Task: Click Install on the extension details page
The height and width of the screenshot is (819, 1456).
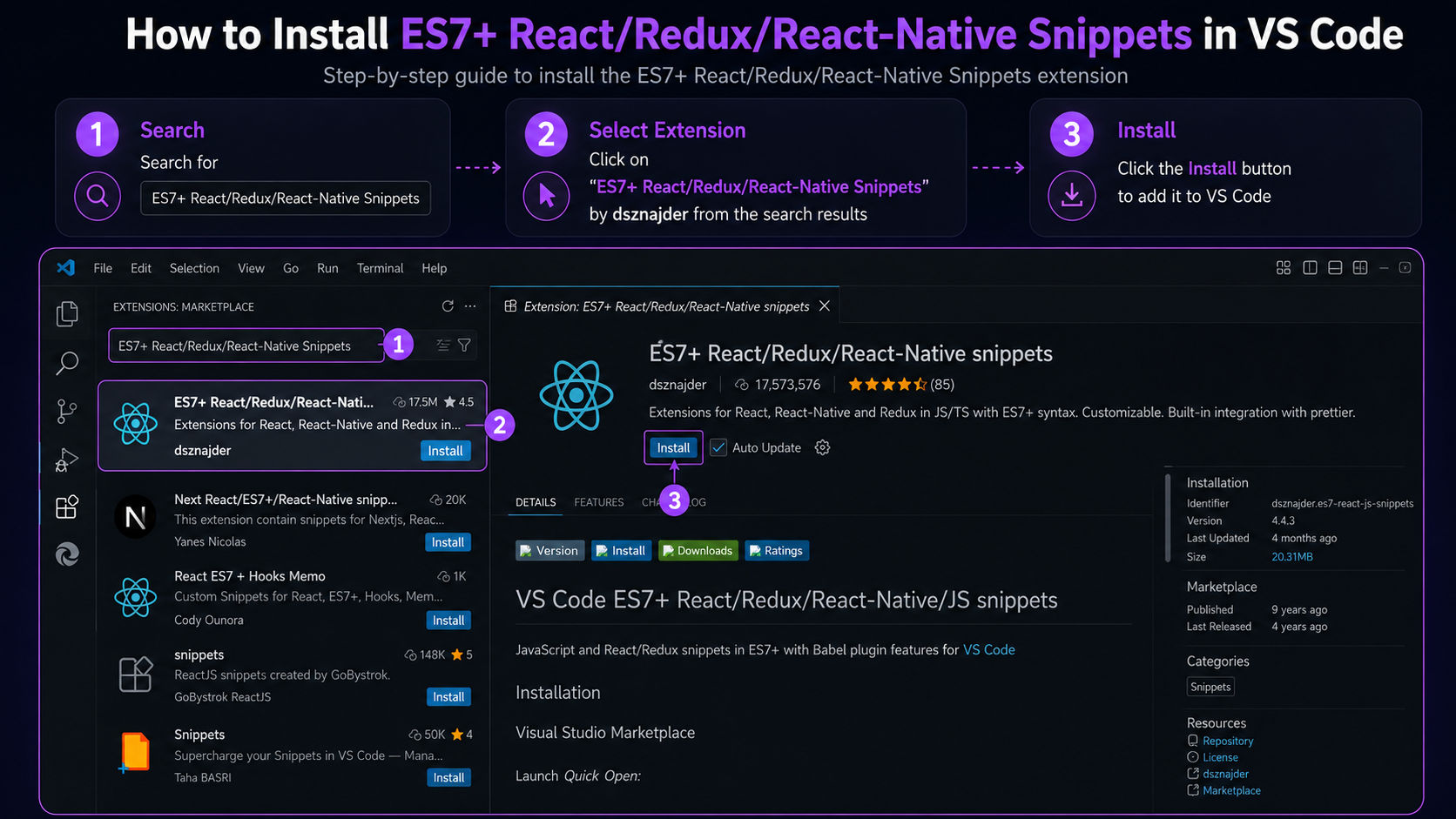Action: [673, 447]
